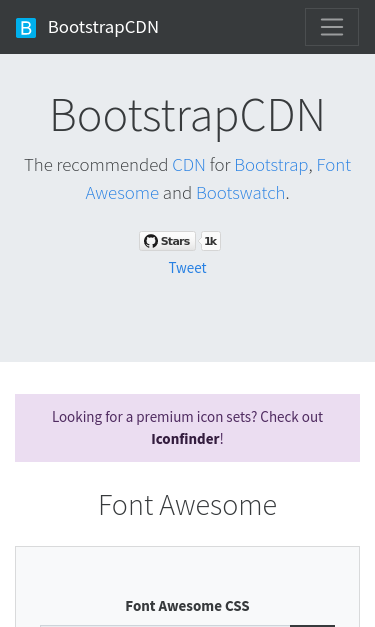The image size is (375, 627).
Task: Click the GitHub octocat icon
Action: 151,241
